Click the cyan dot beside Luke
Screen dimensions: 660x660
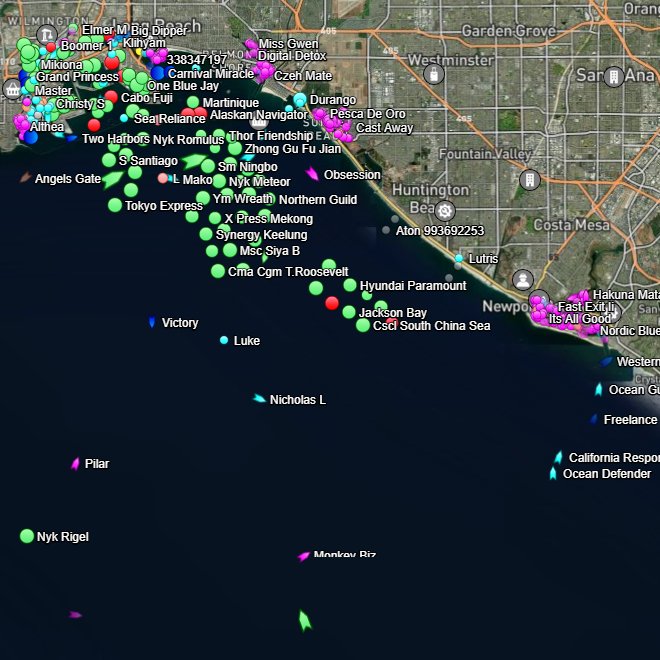pos(224,340)
